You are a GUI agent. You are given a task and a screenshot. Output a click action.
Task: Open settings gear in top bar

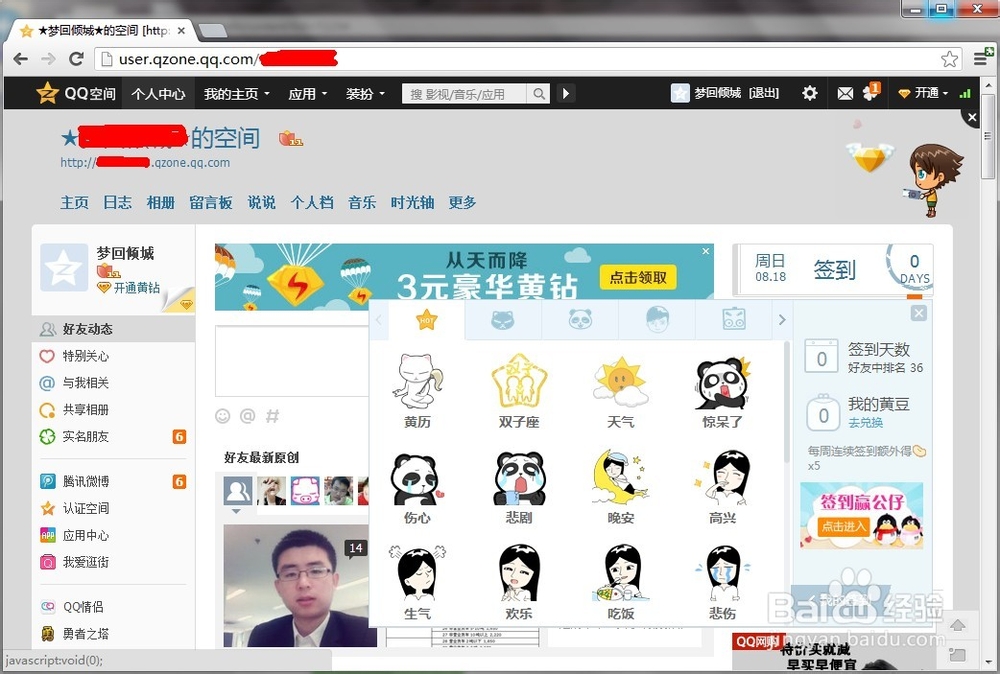(x=809, y=94)
